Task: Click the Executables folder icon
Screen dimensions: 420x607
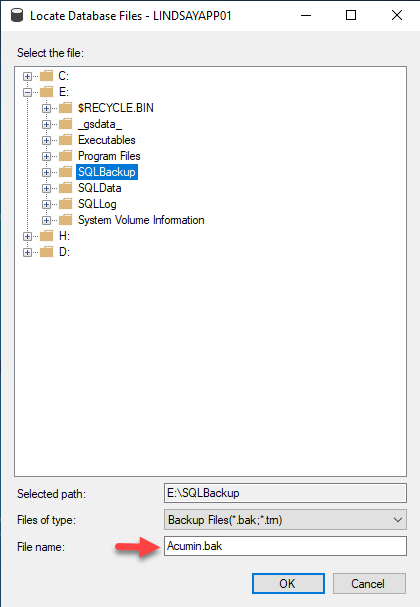Action: 65,140
